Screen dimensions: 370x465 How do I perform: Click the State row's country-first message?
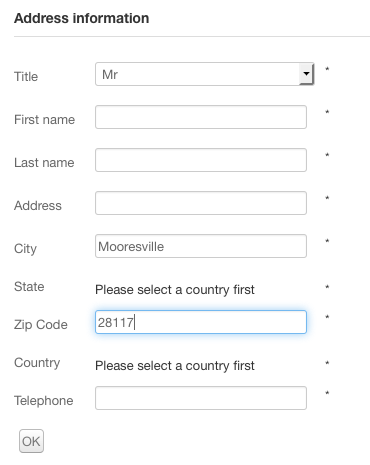pos(175,290)
